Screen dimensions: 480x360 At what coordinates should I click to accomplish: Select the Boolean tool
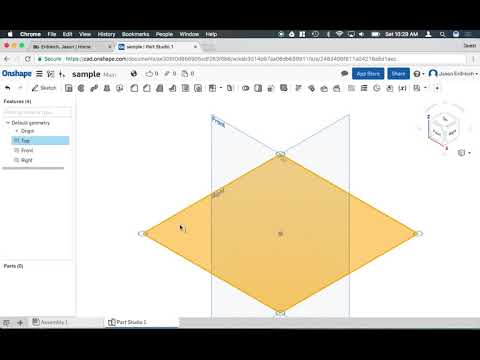point(246,88)
